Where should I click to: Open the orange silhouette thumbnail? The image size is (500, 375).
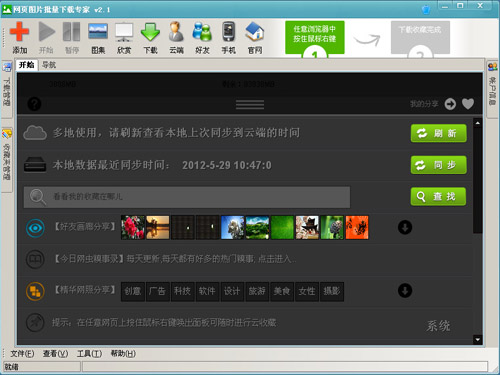click(357, 227)
